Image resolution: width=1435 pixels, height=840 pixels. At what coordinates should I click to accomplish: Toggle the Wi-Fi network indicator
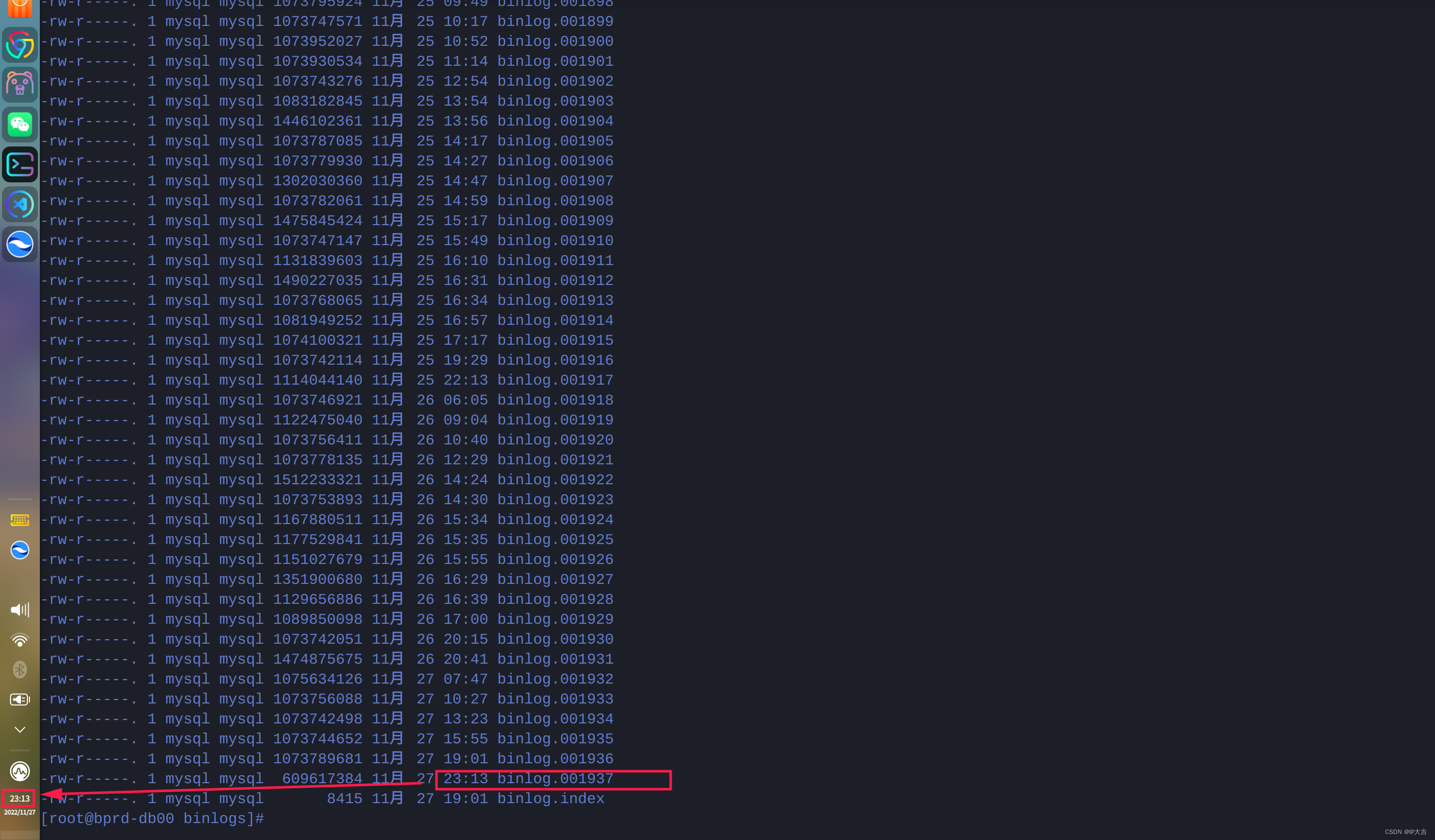pos(20,640)
